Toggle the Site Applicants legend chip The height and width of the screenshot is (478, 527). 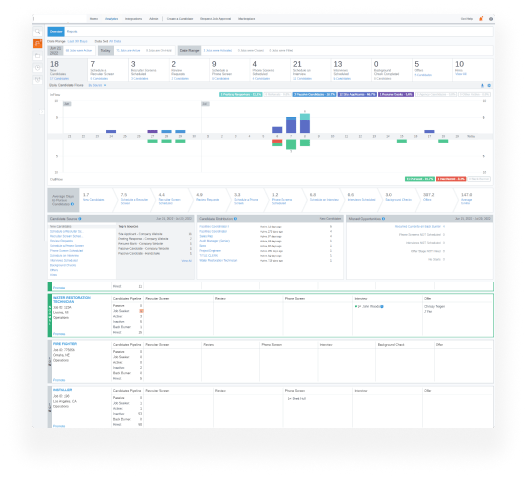tap(357, 94)
